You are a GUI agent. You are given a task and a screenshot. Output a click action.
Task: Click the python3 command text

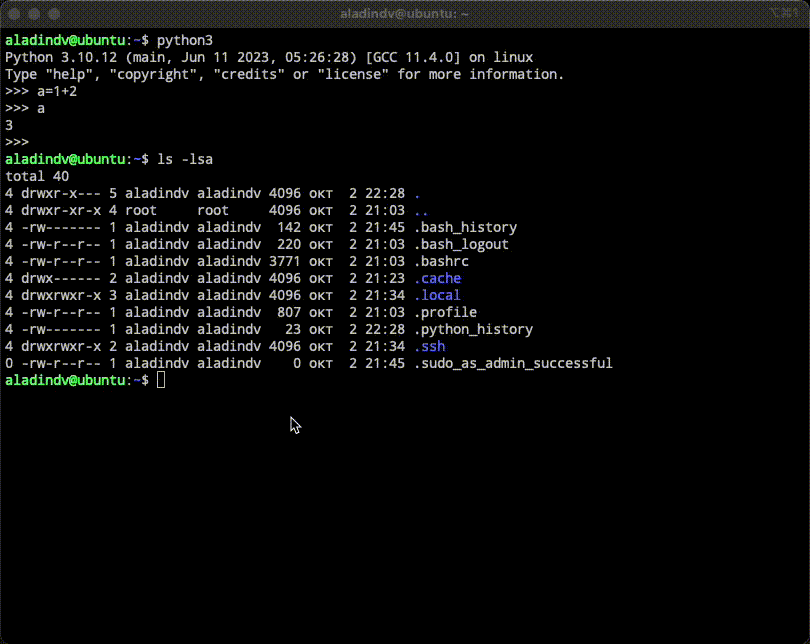[x=185, y=40]
